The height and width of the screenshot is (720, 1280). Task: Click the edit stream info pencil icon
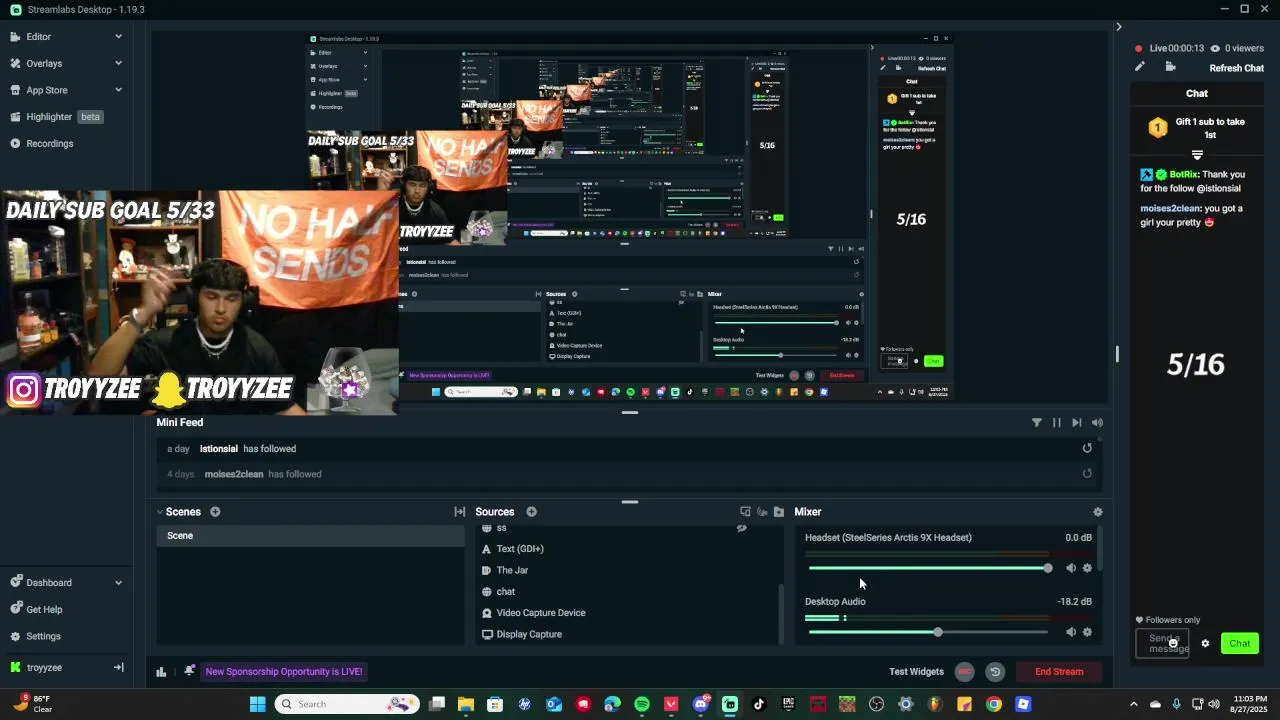[1139, 67]
